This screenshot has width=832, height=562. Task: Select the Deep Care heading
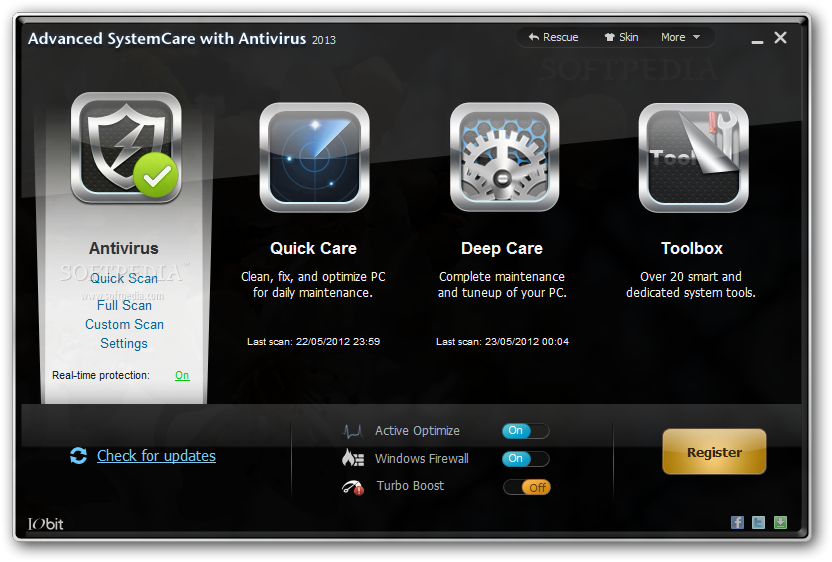pos(501,248)
